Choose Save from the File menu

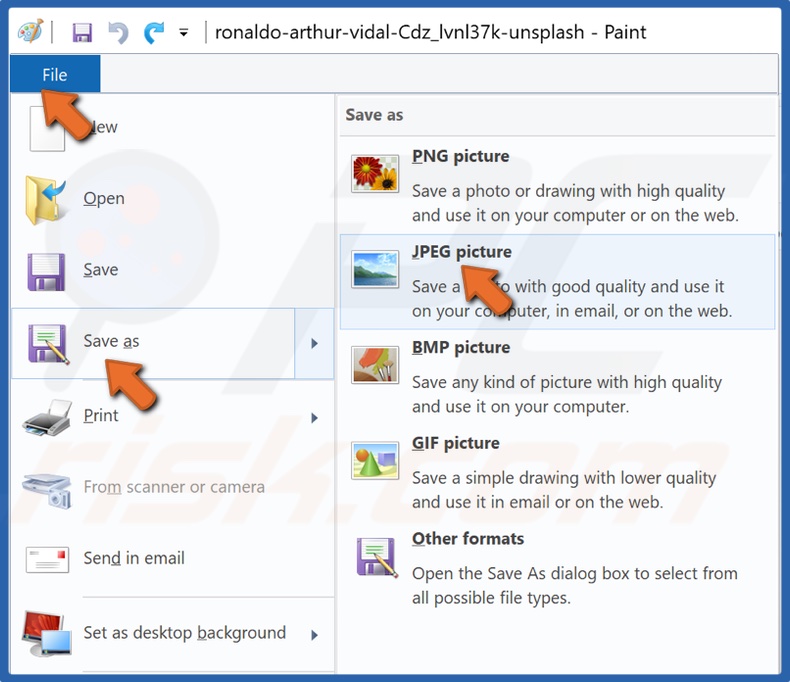[x=172, y=270]
